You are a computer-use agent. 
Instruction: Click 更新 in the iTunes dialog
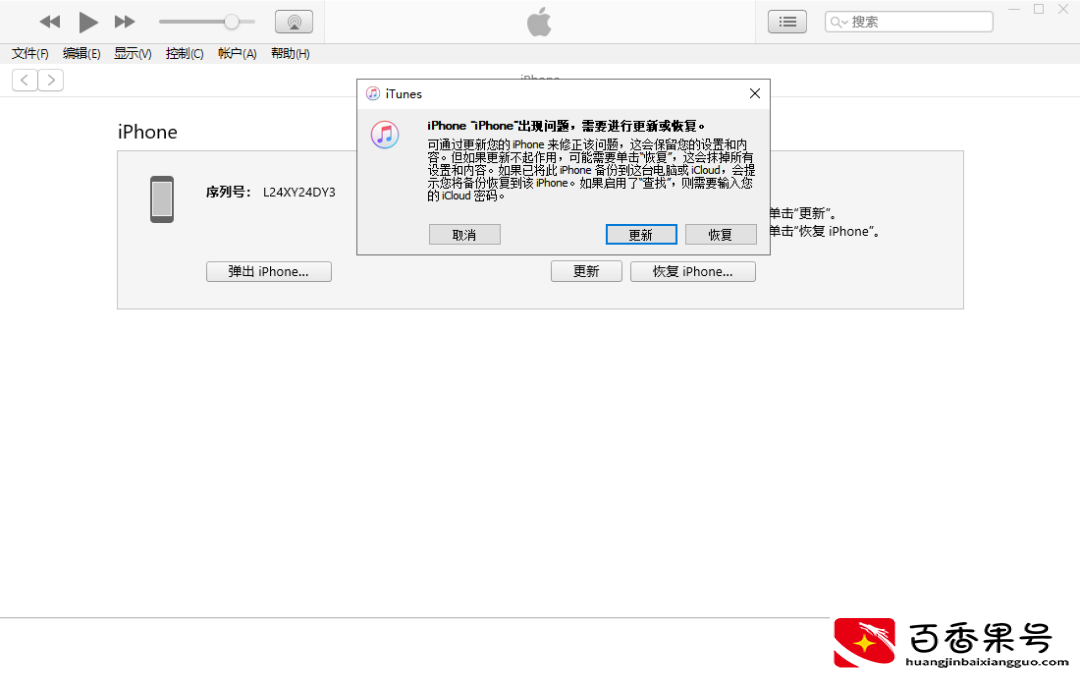click(641, 235)
